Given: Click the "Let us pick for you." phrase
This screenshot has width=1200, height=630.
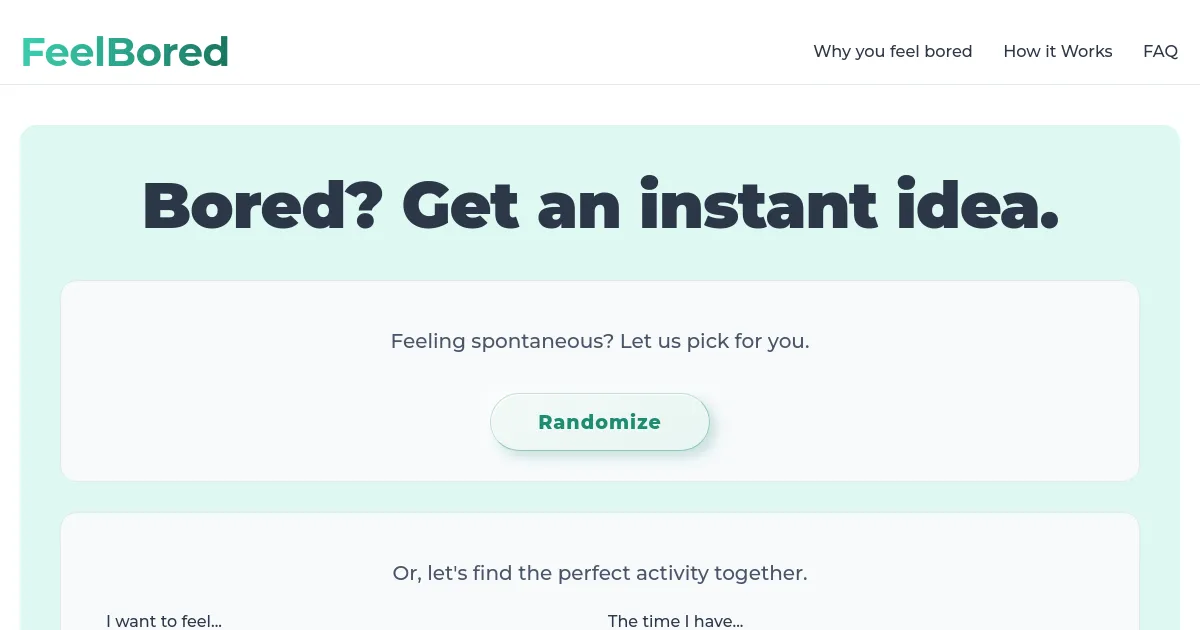Looking at the screenshot, I should pos(714,341).
